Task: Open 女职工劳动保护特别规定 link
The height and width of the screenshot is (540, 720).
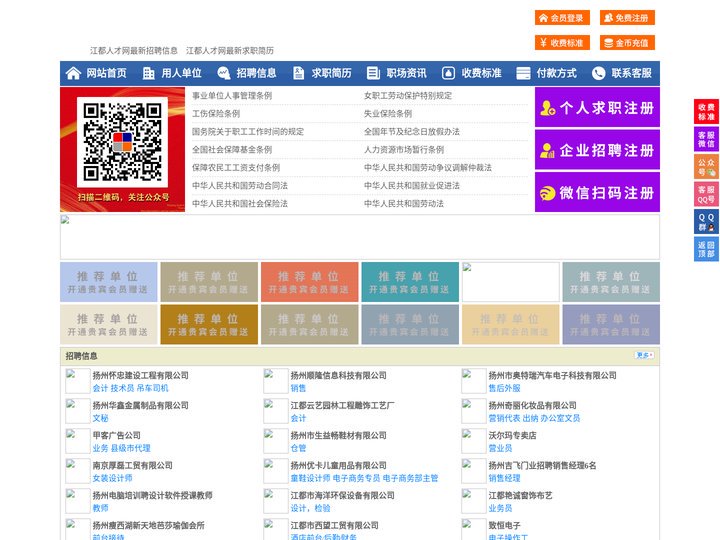Action: (408, 96)
